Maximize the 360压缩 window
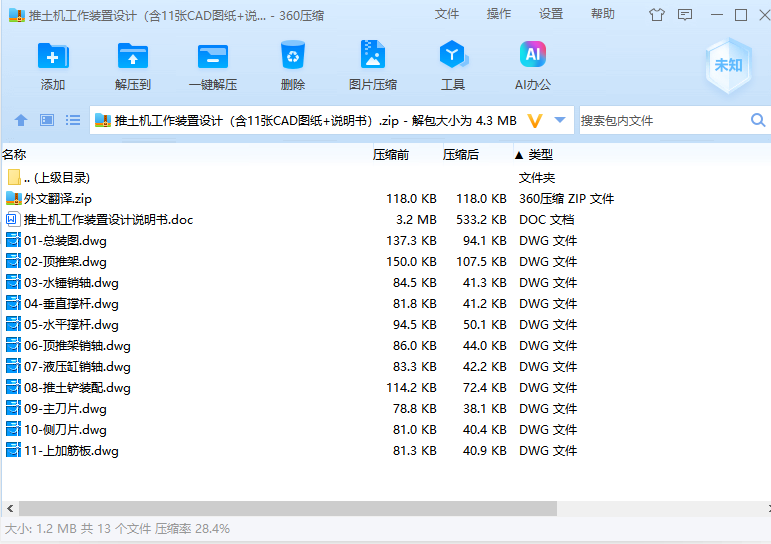 (x=741, y=15)
